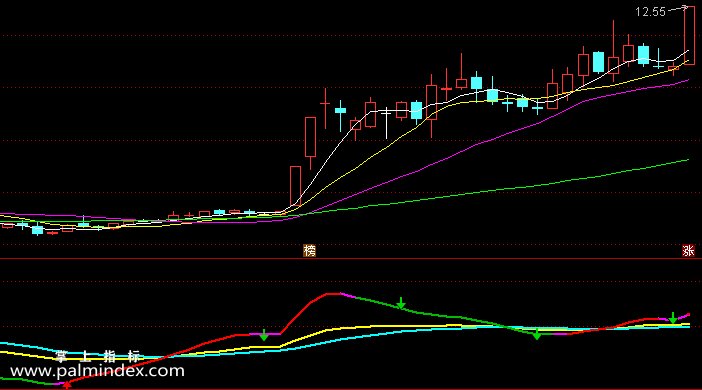Click the white cross-shaped doji candle

point(386,123)
